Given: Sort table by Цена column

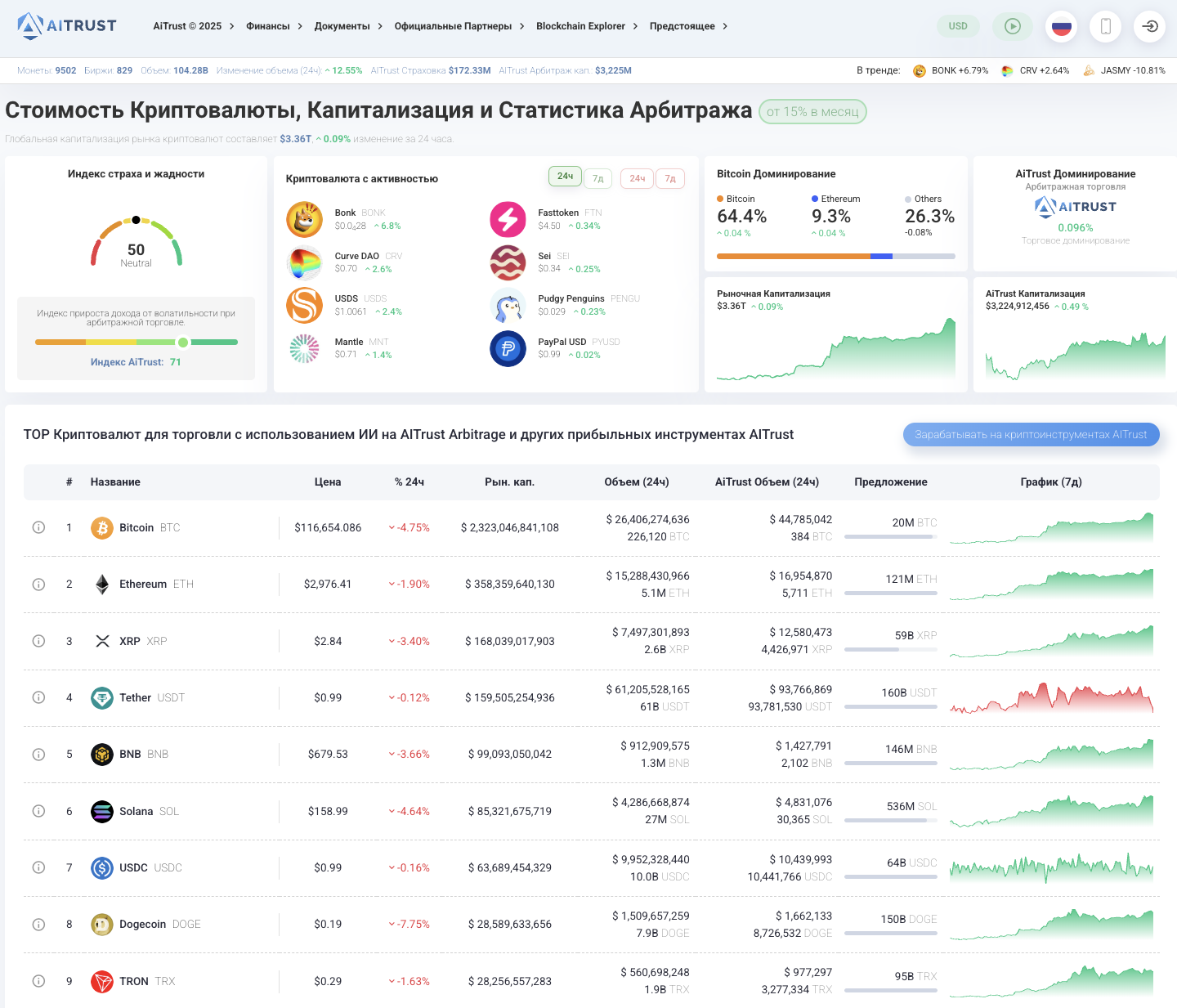Looking at the screenshot, I should pyautogui.click(x=328, y=482).
